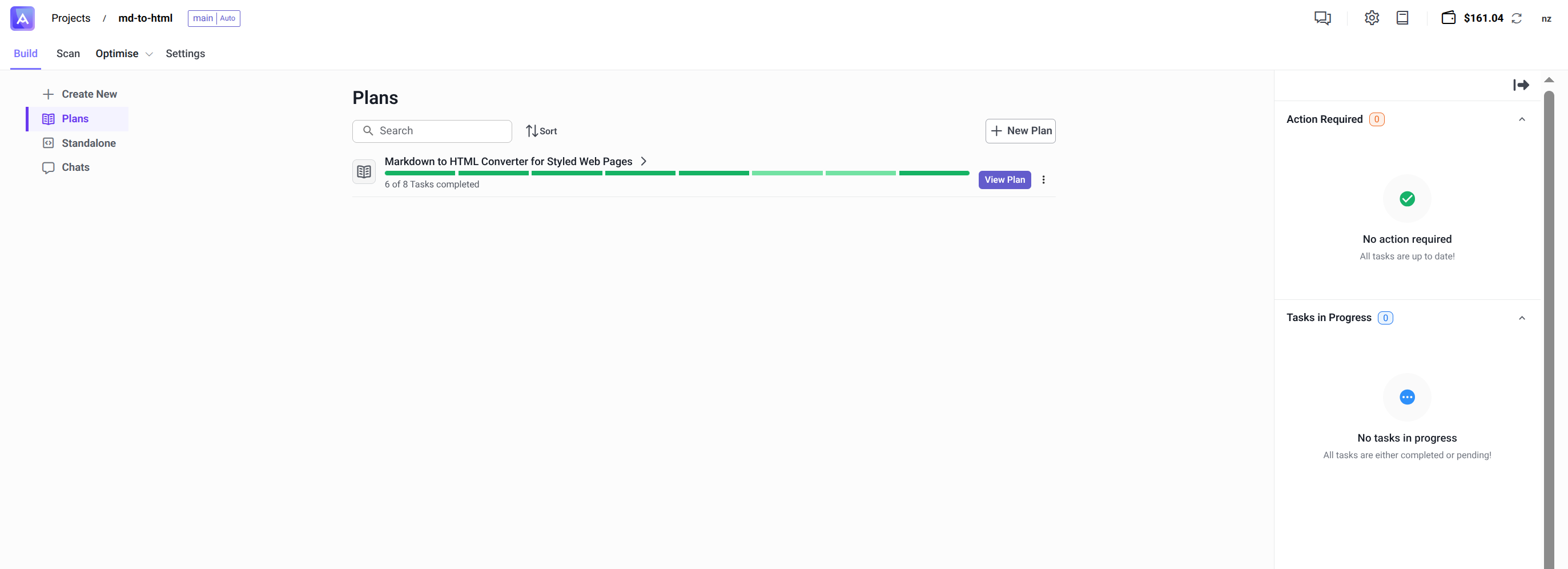Screen dimensions: 1568x569
Task: Collapse the Tasks in Progress section
Action: click(x=1522, y=318)
